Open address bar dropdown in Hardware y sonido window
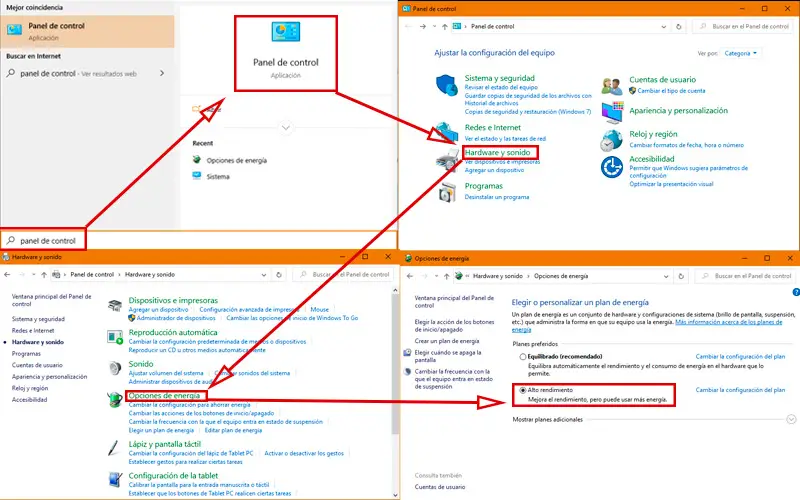 coord(264,274)
